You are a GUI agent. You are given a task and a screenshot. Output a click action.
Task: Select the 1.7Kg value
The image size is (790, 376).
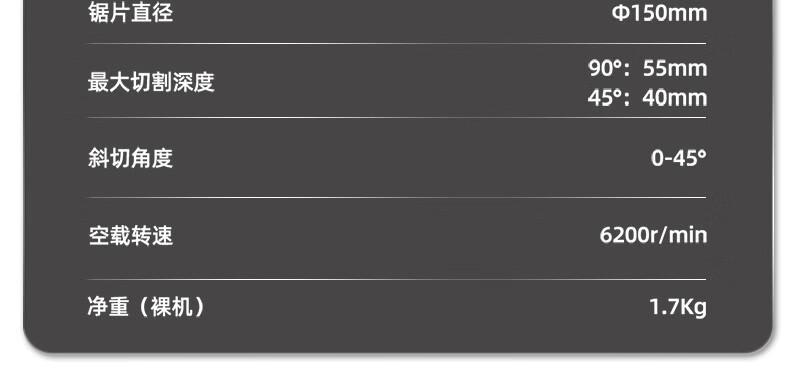[x=678, y=307]
